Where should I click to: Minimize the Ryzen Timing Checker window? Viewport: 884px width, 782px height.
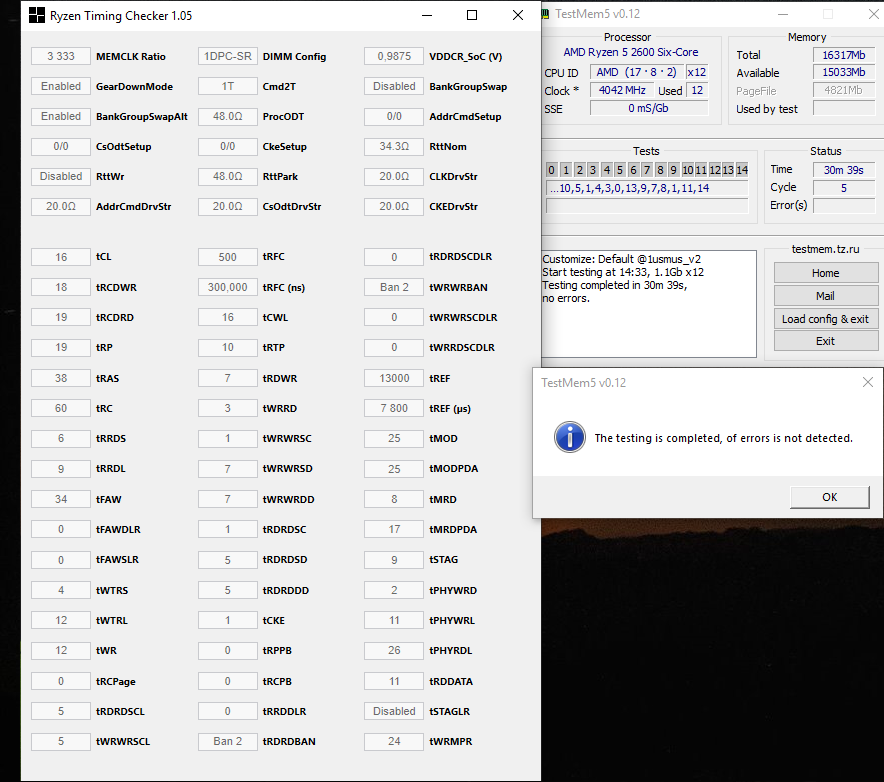[427, 15]
